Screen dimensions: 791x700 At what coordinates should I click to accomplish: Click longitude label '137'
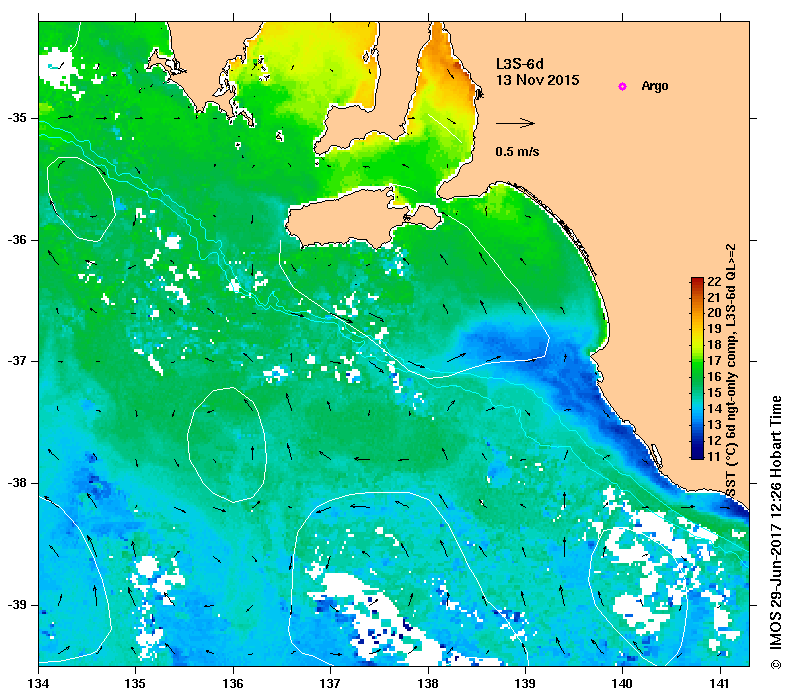(x=330, y=684)
